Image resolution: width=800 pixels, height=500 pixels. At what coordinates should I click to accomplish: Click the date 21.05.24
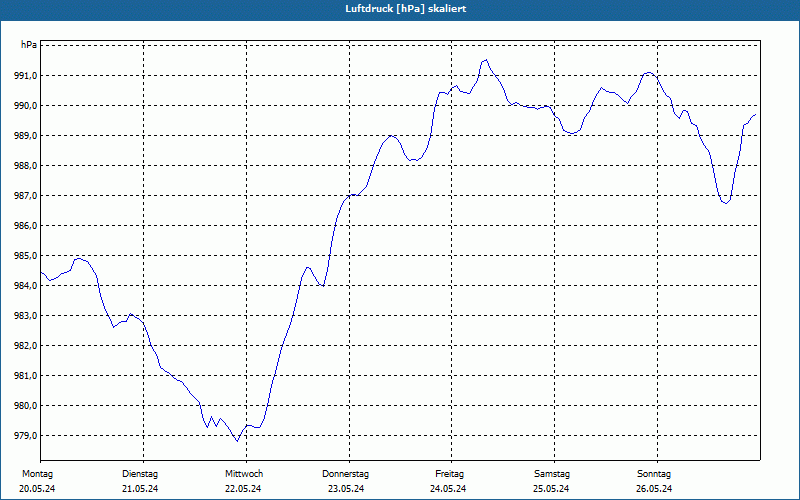(140, 489)
